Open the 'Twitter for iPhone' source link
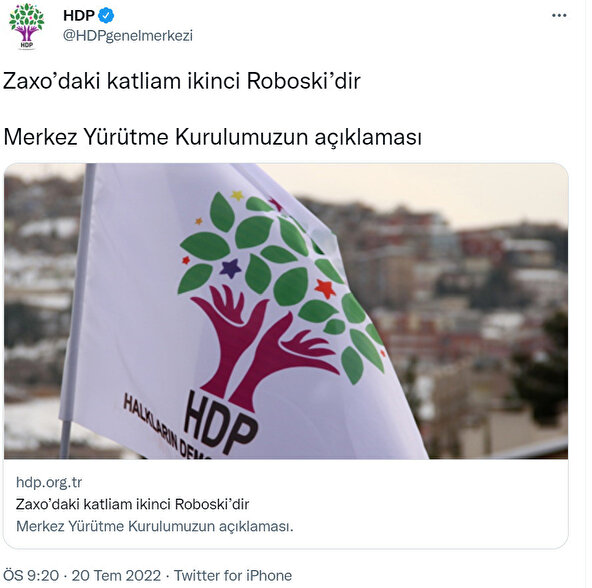This screenshot has width=592, height=588. point(233,576)
